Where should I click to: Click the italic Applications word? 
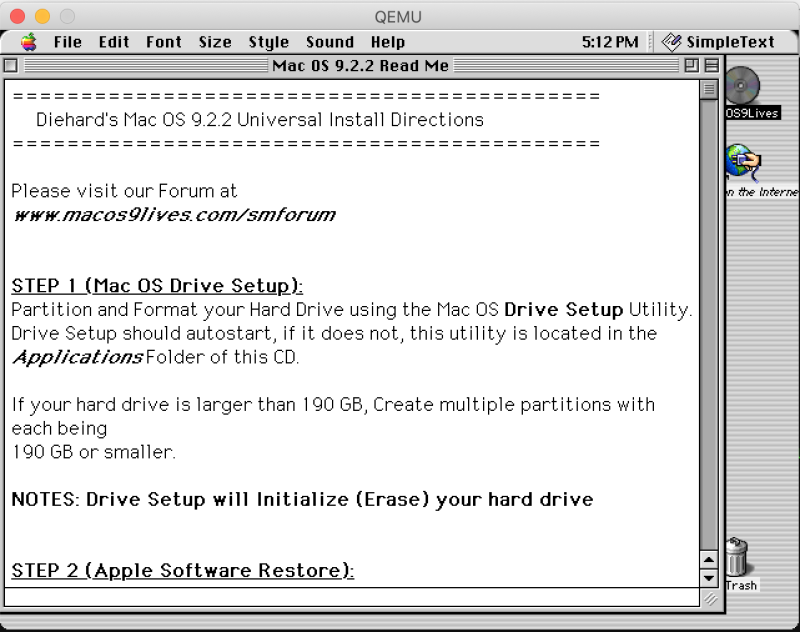click(78, 357)
